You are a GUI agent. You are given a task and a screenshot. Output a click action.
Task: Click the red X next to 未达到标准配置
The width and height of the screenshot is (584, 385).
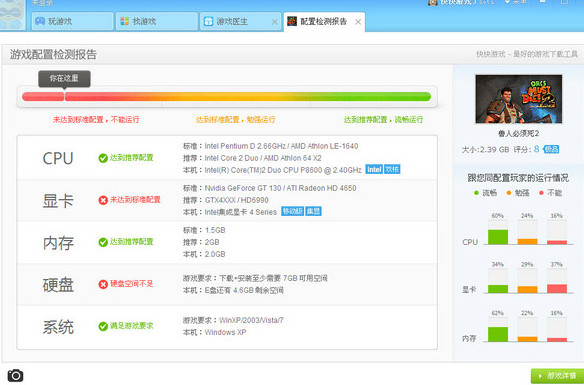103,200
